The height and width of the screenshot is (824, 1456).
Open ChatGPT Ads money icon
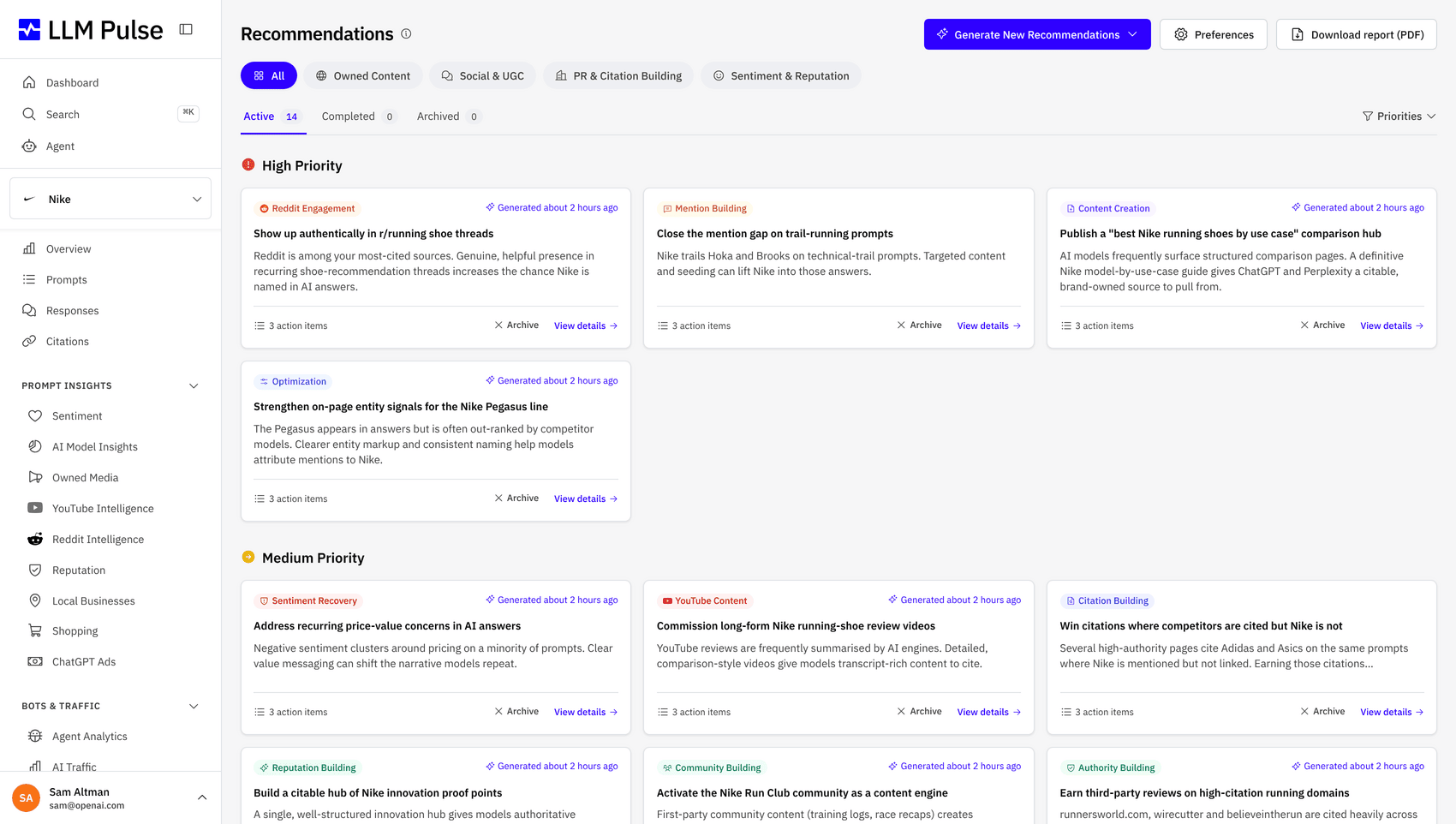(35, 661)
